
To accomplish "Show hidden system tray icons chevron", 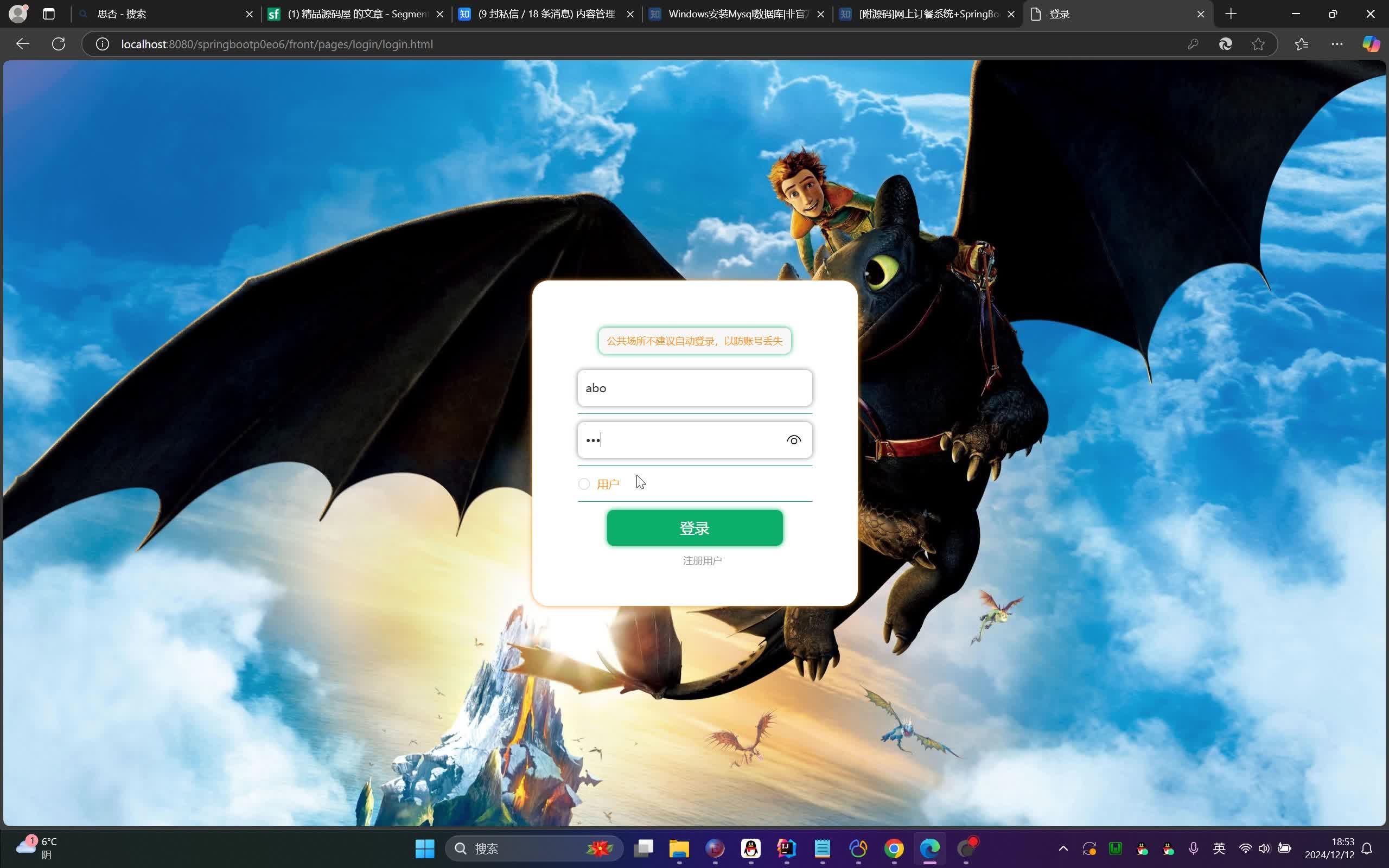I will tap(1063, 848).
